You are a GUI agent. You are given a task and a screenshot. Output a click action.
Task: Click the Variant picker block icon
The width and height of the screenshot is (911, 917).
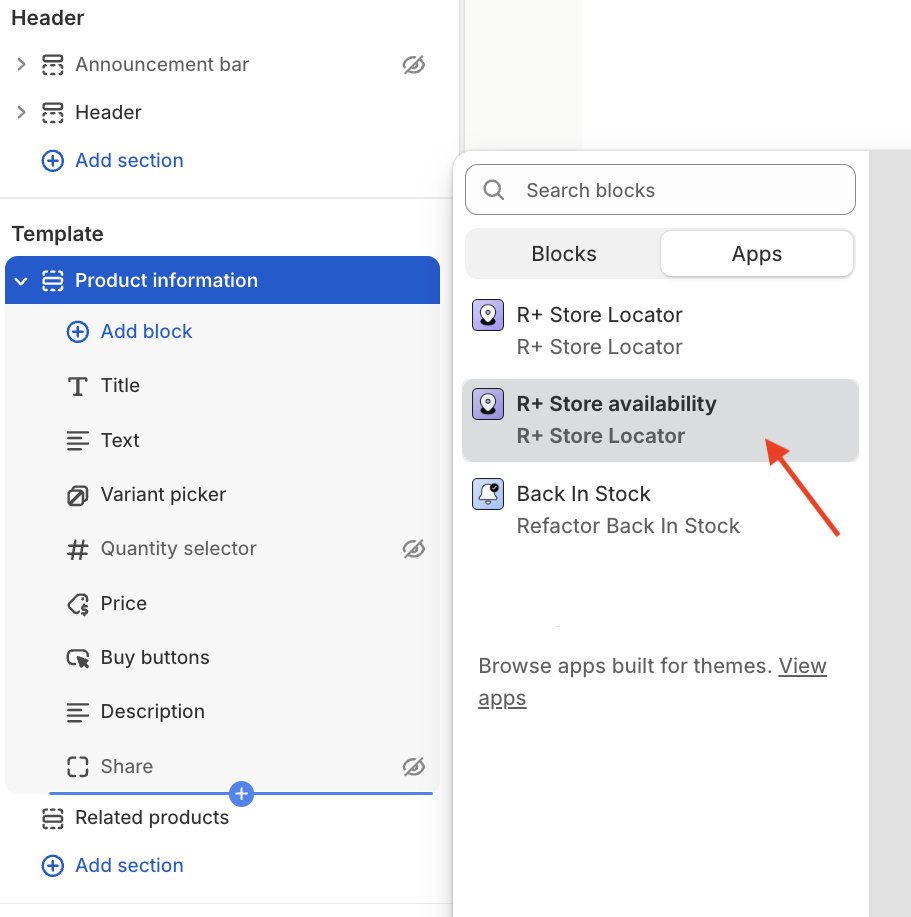coord(78,495)
